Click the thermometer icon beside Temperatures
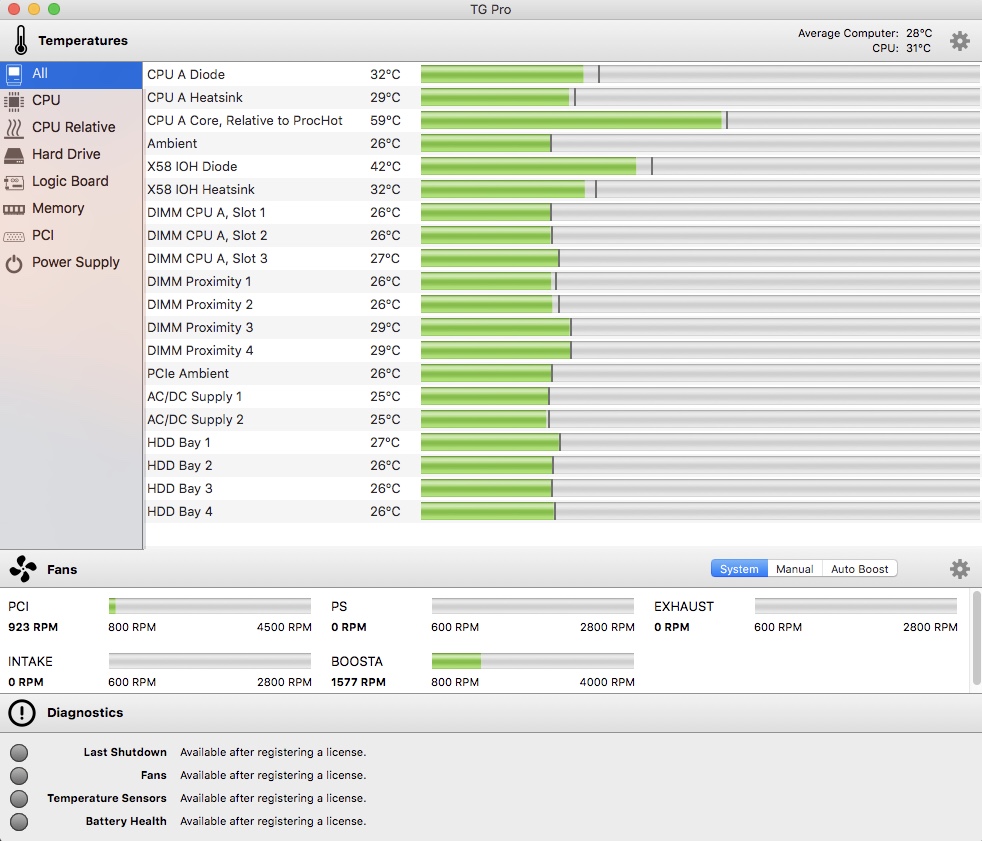Image resolution: width=982 pixels, height=841 pixels. coord(21,40)
